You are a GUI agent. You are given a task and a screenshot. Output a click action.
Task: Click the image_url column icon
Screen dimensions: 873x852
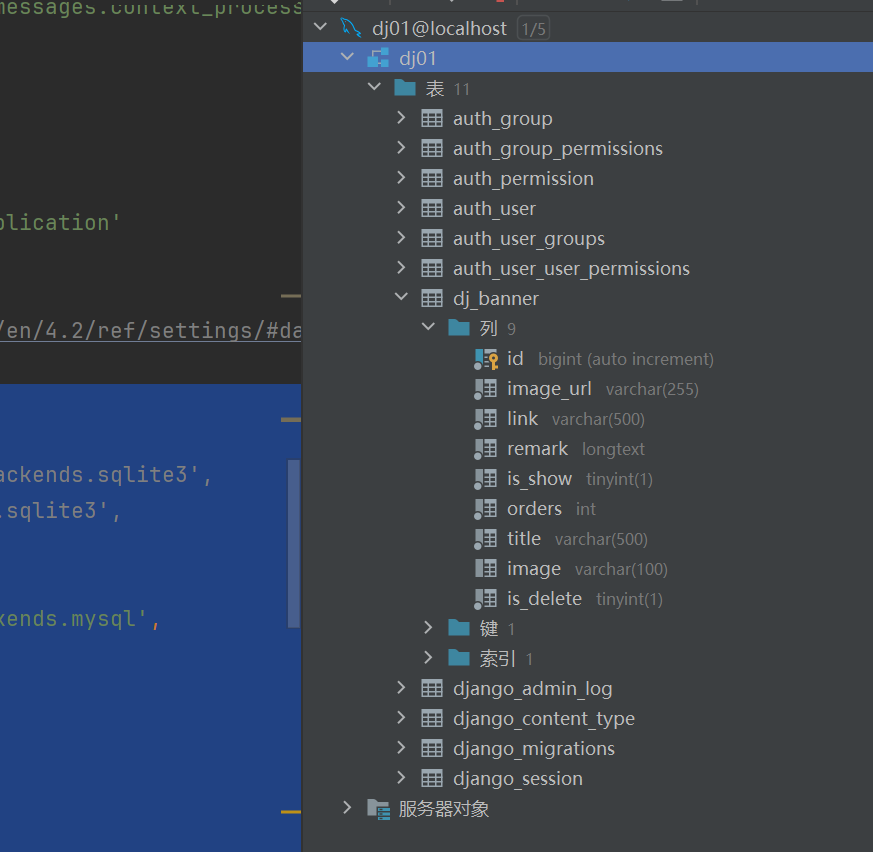486,388
